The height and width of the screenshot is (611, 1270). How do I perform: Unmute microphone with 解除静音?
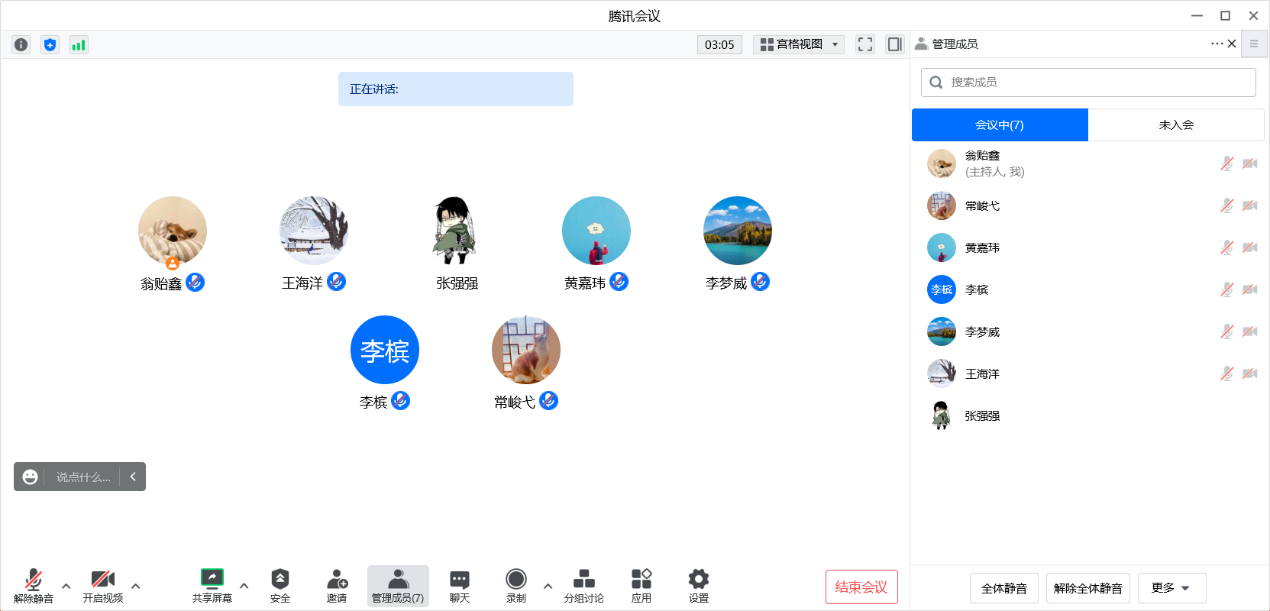[34, 586]
